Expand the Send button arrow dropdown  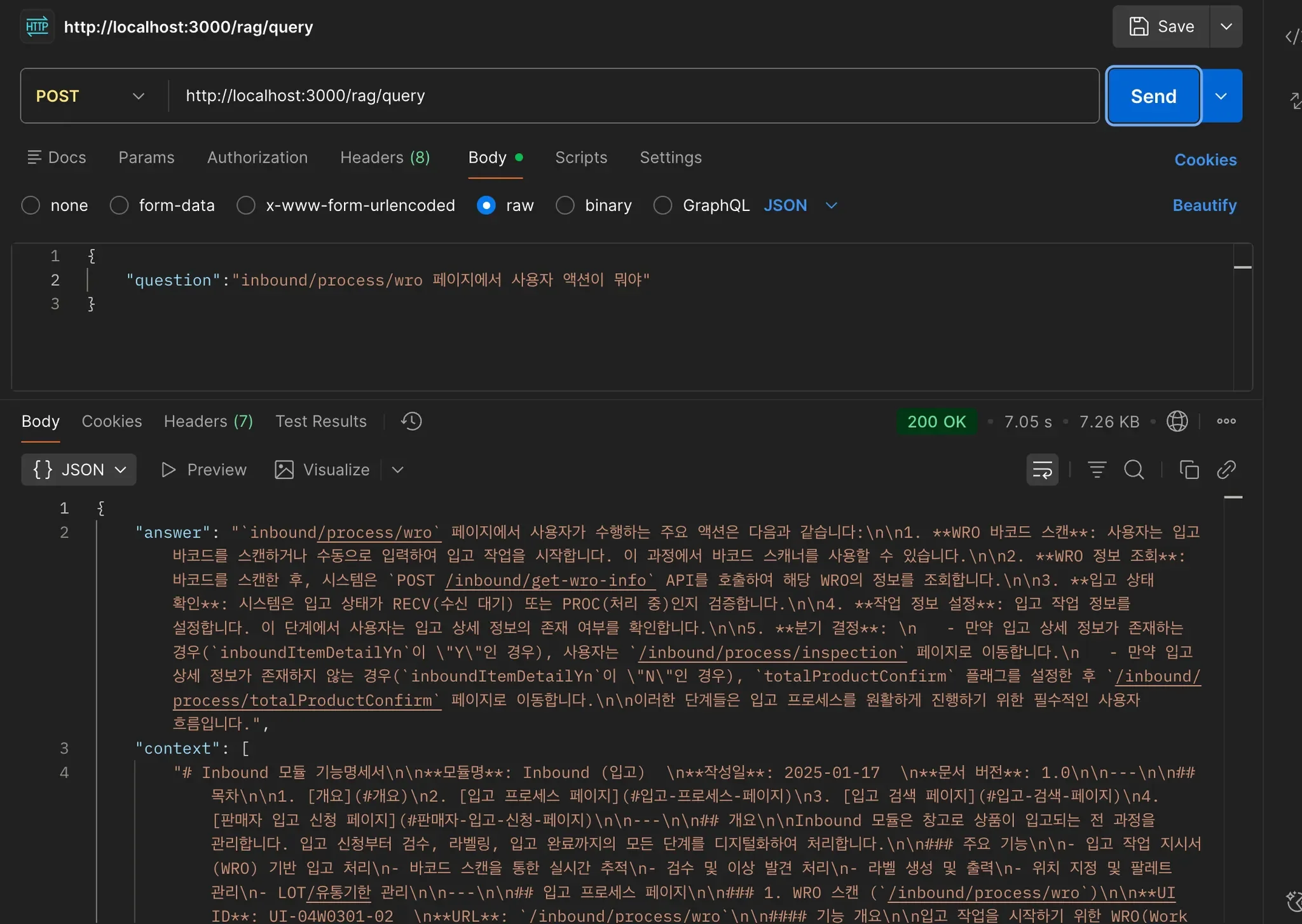1221,96
